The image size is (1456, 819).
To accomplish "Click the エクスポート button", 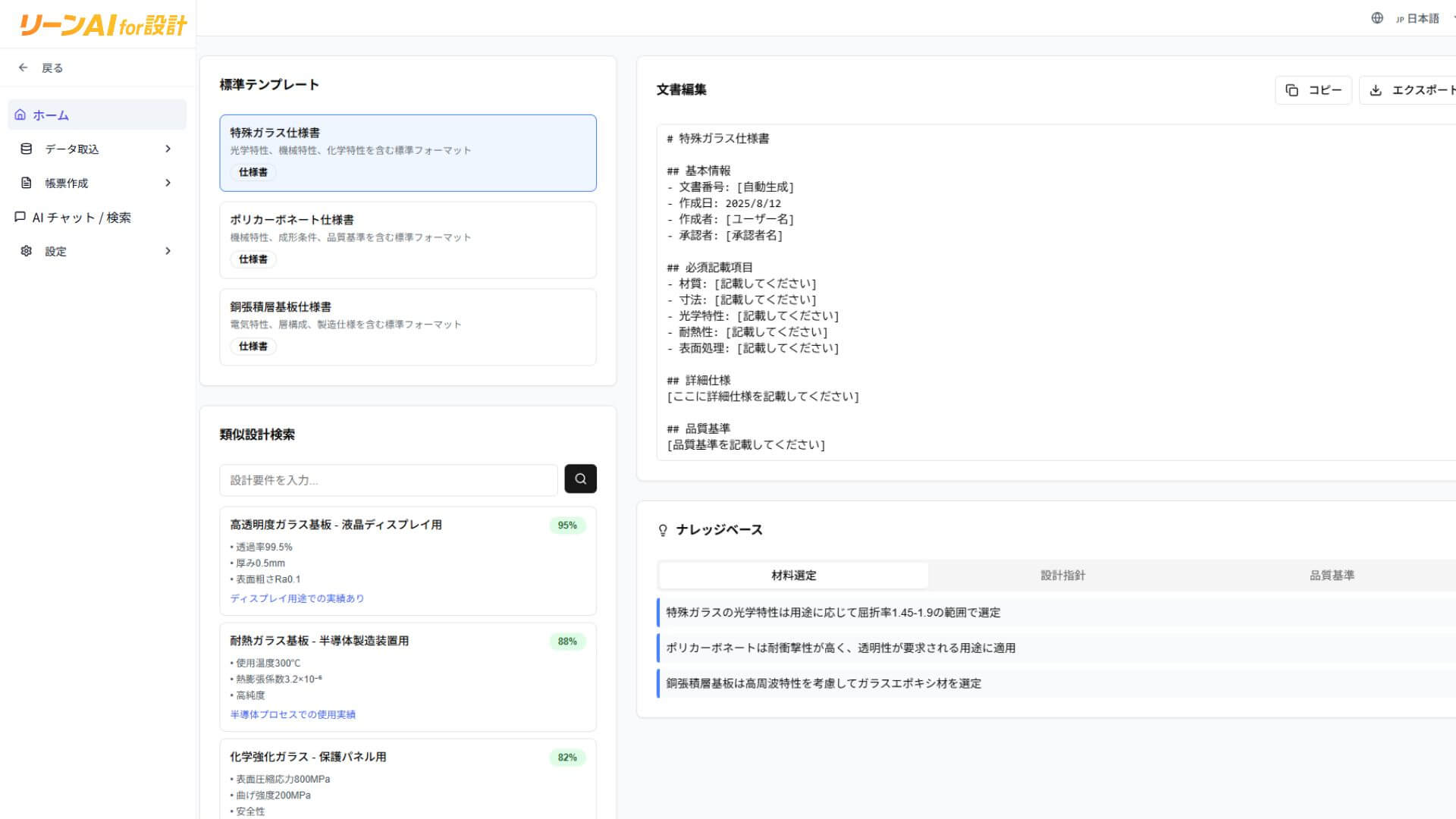I will (1409, 90).
